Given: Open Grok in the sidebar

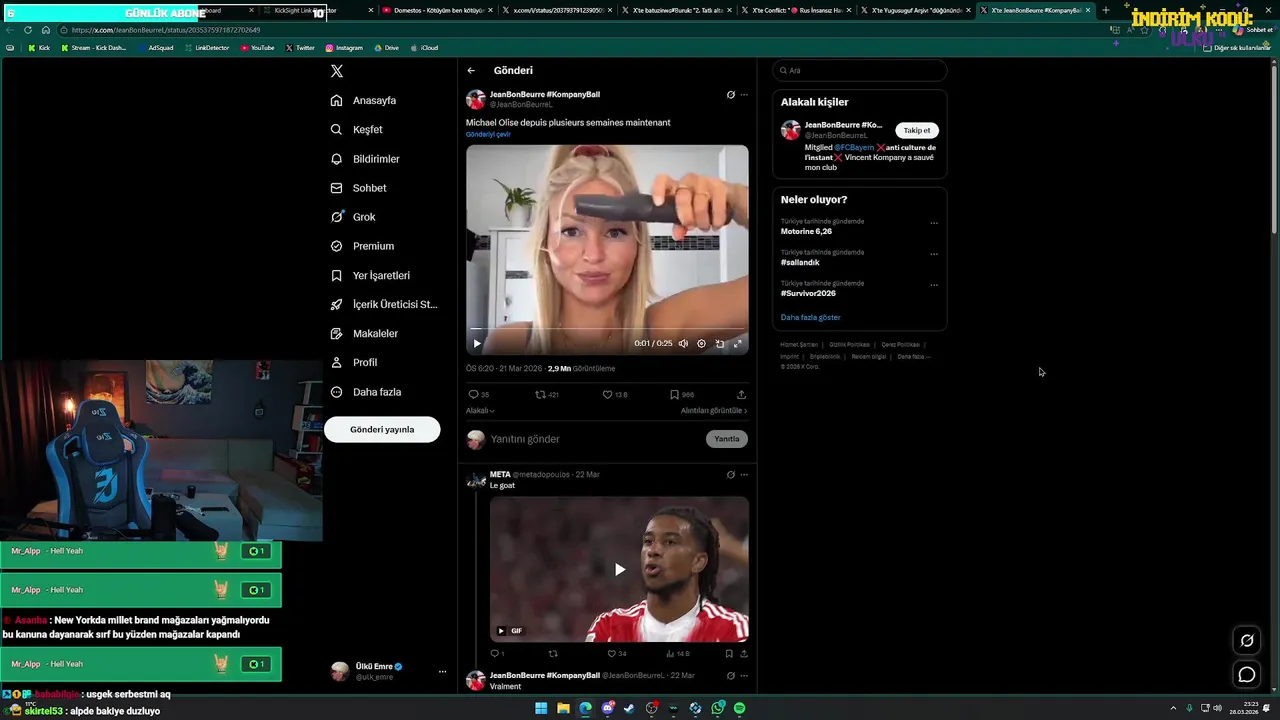Looking at the screenshot, I should (353, 217).
